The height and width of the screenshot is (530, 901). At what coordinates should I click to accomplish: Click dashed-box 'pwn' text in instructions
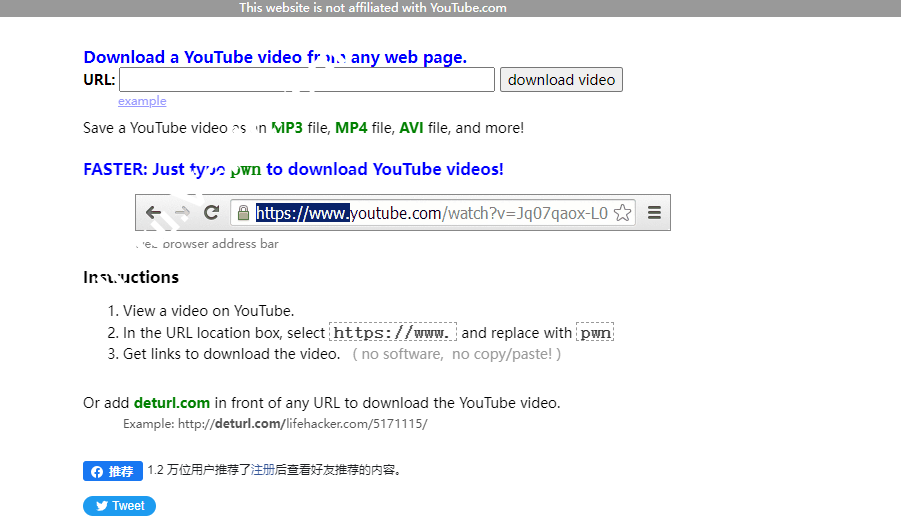pos(595,332)
